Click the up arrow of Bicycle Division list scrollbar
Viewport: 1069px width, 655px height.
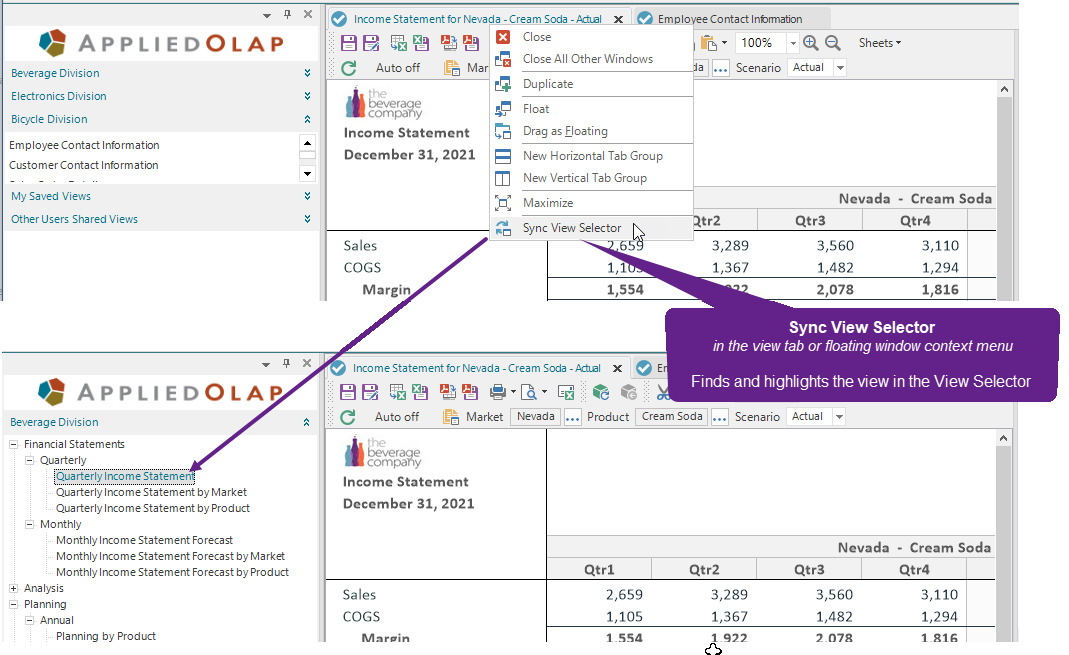click(307, 143)
